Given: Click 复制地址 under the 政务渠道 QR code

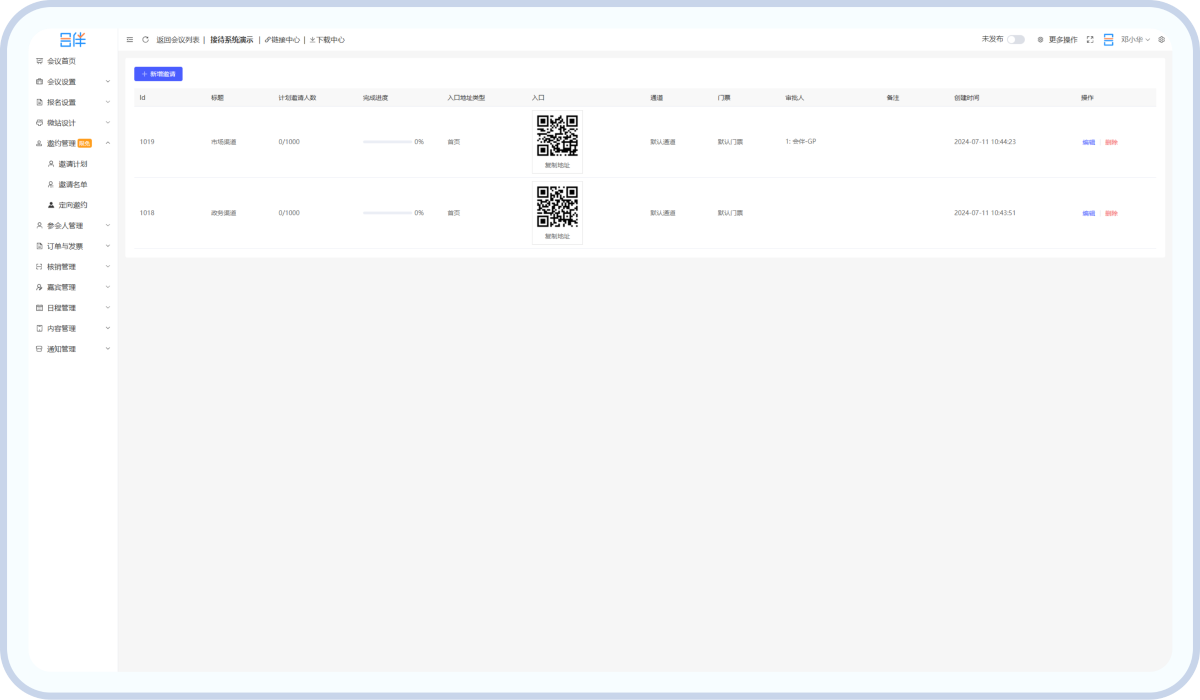Looking at the screenshot, I should (557, 237).
